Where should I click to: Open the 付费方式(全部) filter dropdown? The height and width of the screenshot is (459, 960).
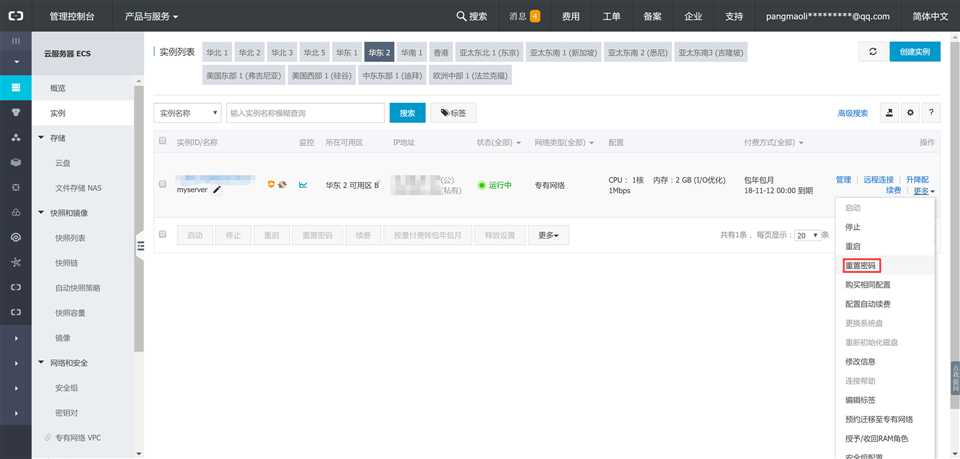(774, 142)
